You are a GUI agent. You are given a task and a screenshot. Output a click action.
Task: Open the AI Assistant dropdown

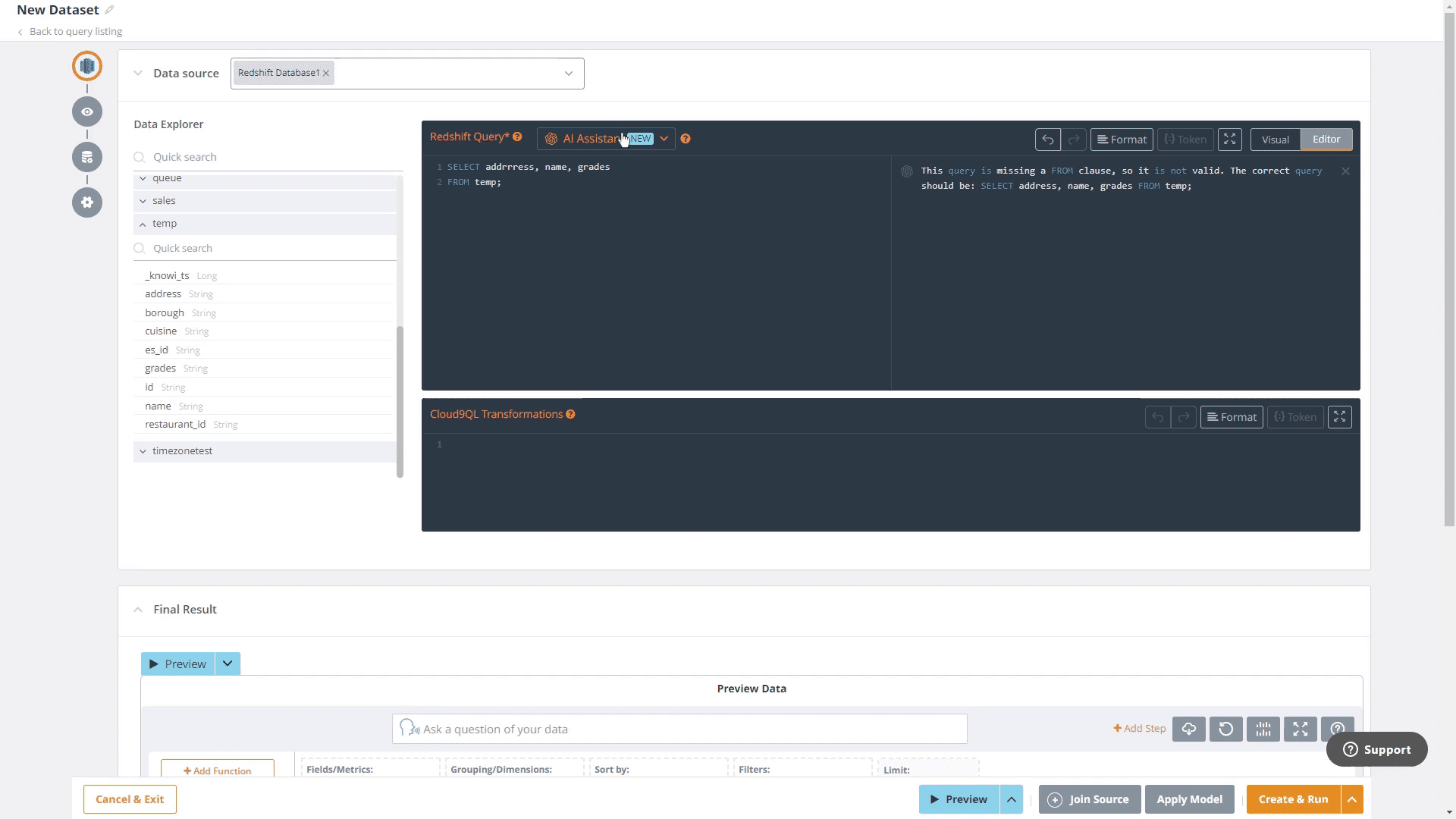point(664,139)
